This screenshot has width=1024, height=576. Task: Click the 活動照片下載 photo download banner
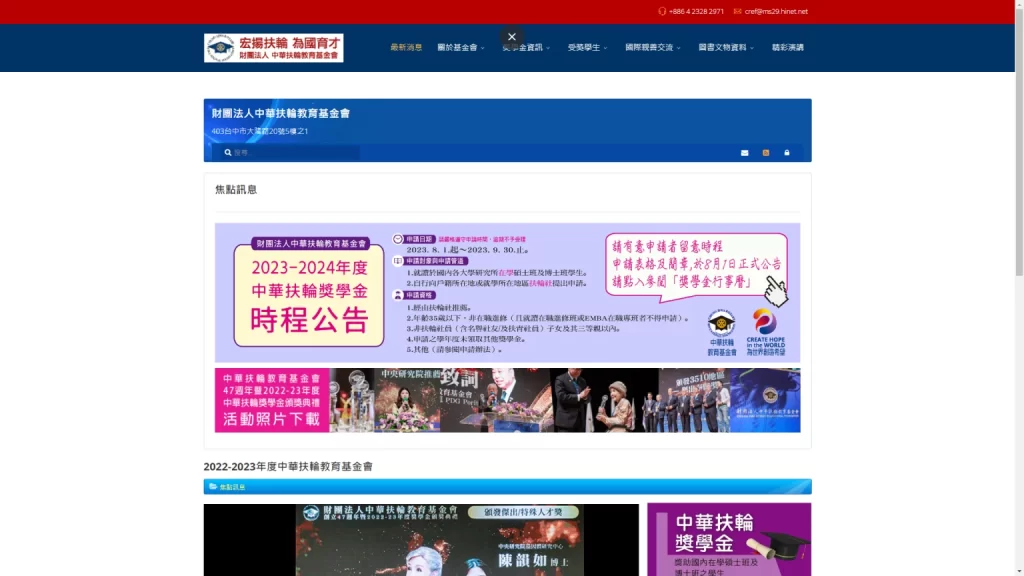[x=507, y=400]
